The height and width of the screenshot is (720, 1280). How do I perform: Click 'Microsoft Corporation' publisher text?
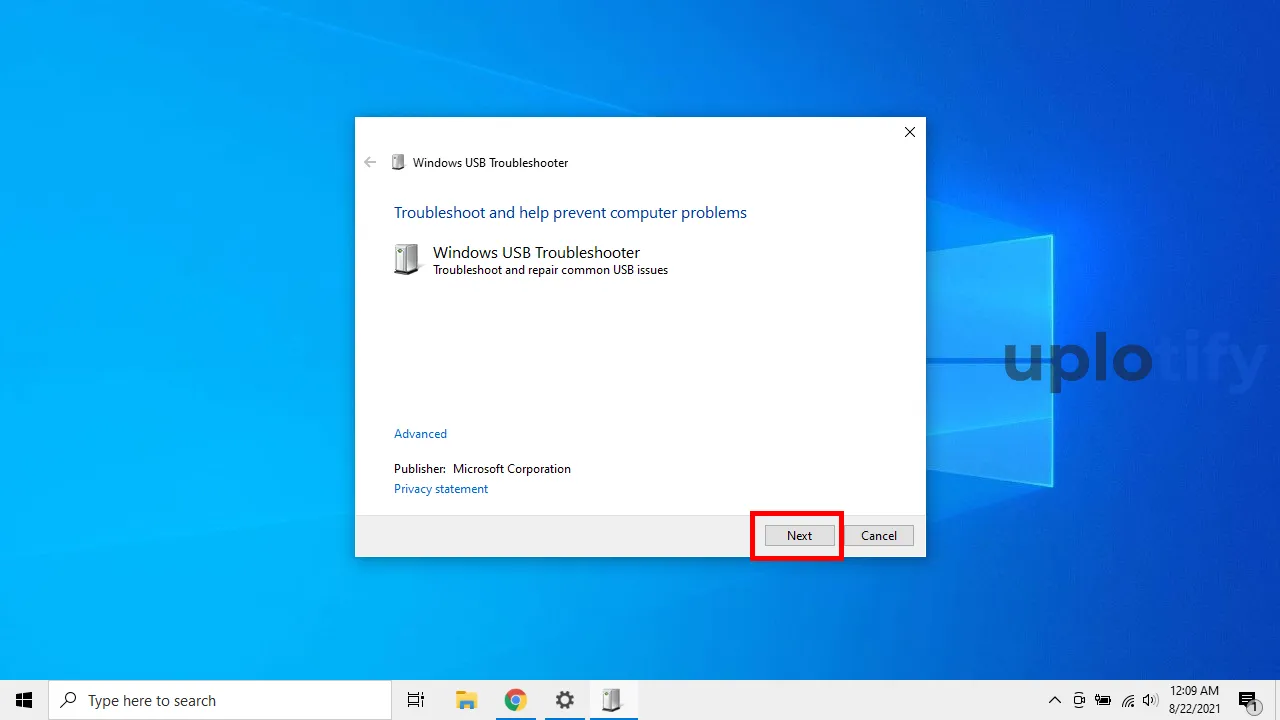512,469
